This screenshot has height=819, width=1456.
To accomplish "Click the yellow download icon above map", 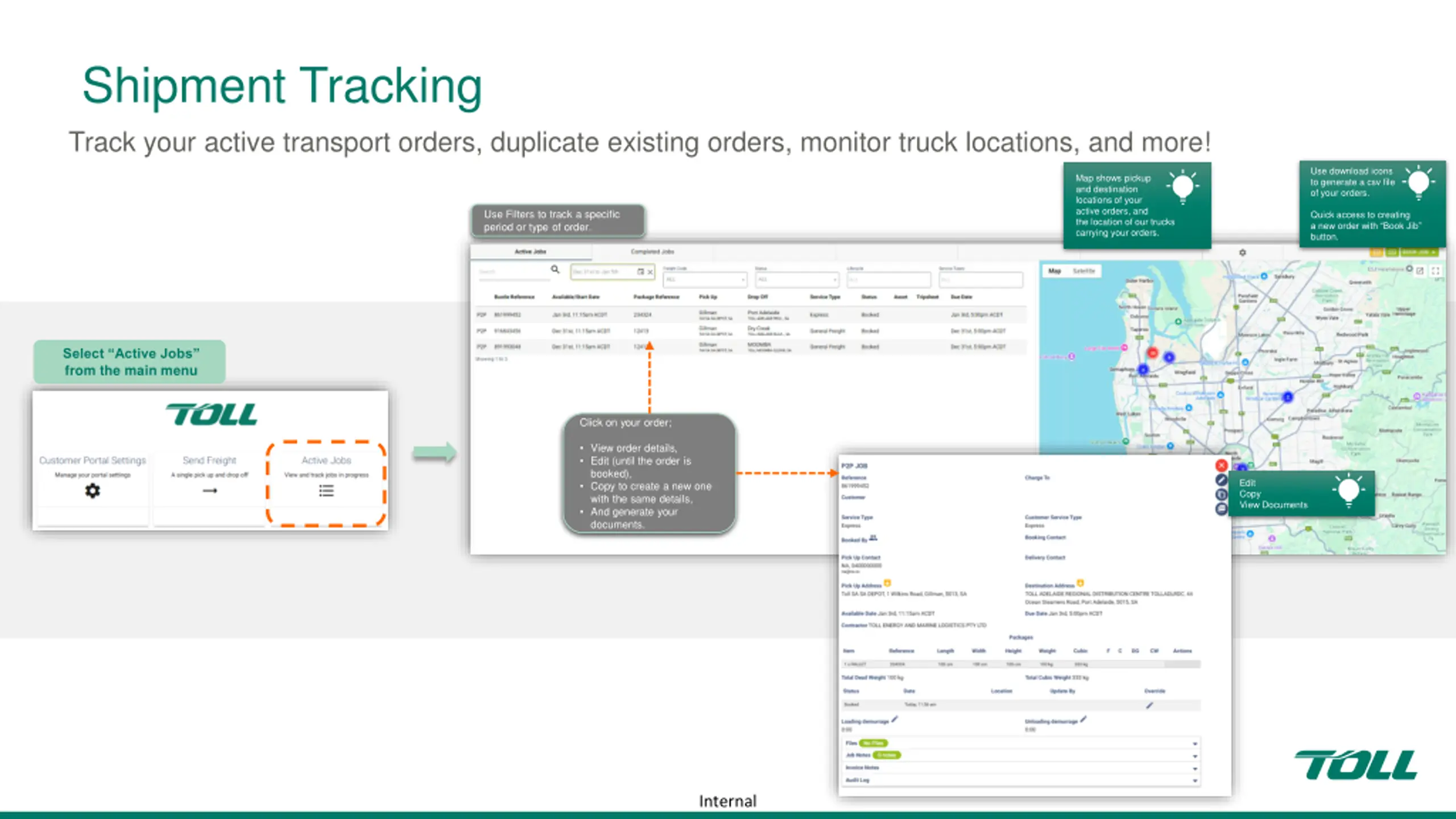I will point(1377,252).
